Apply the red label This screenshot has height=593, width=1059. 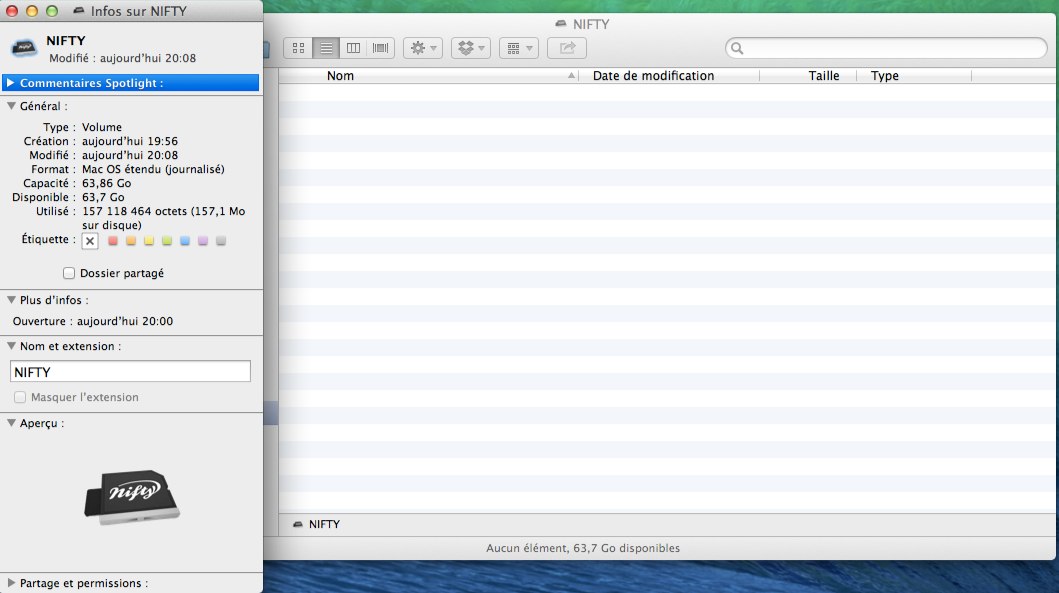click(x=113, y=240)
